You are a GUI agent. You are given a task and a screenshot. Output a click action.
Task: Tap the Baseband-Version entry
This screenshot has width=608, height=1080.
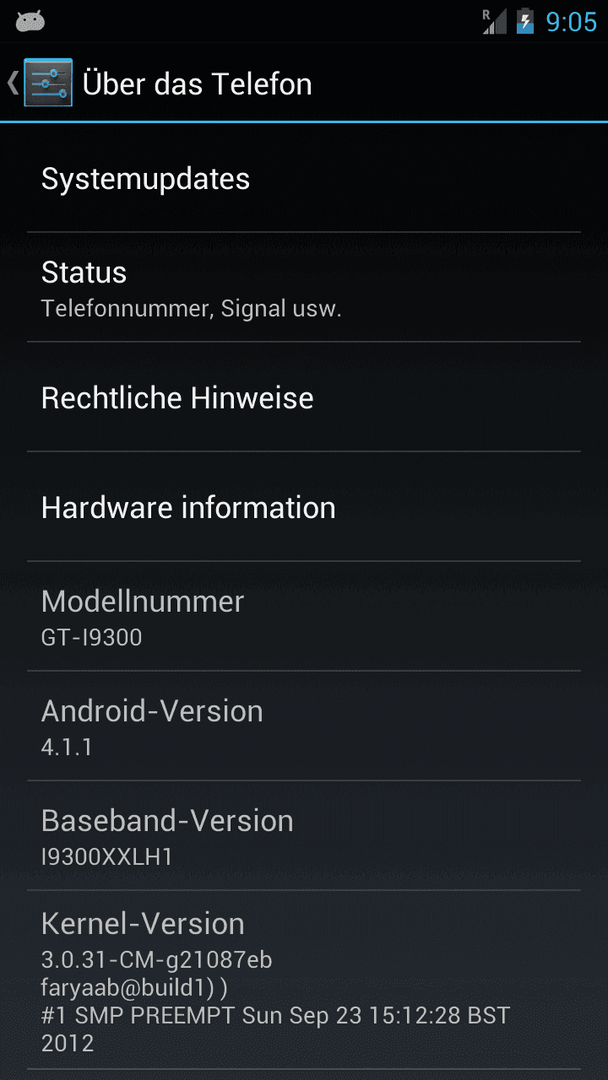click(x=304, y=835)
